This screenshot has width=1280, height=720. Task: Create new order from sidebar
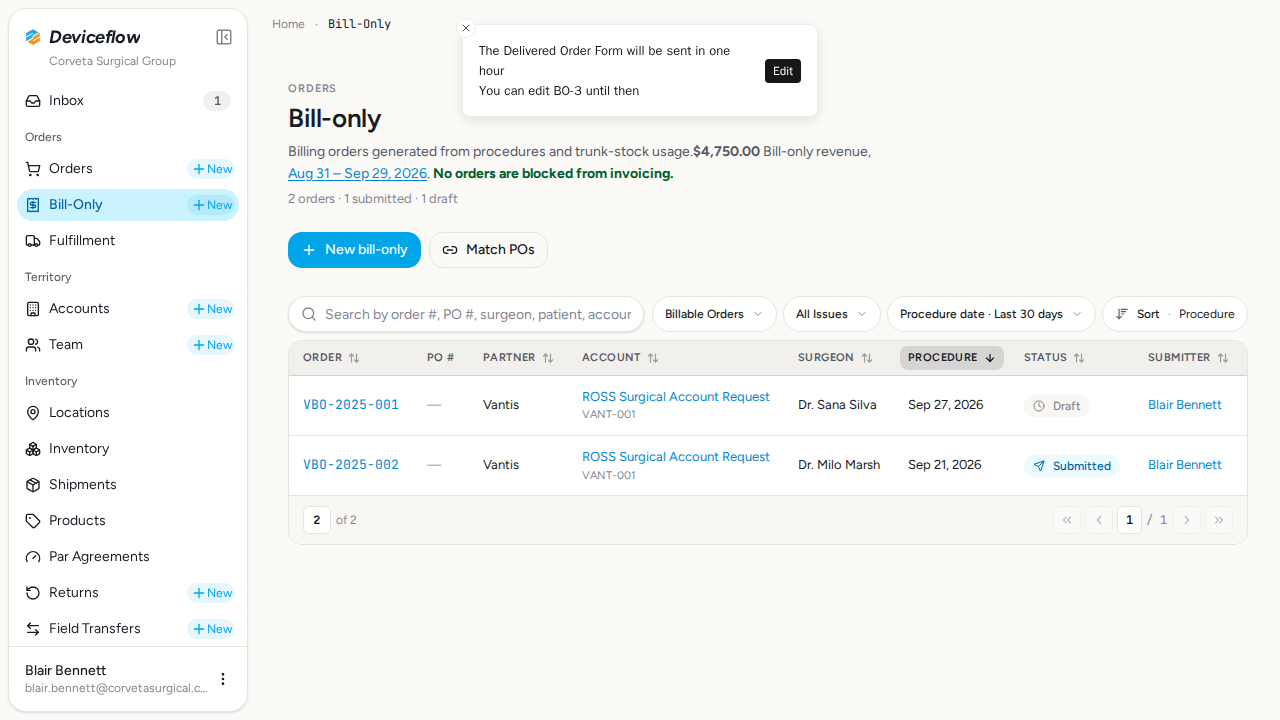[x=212, y=169]
